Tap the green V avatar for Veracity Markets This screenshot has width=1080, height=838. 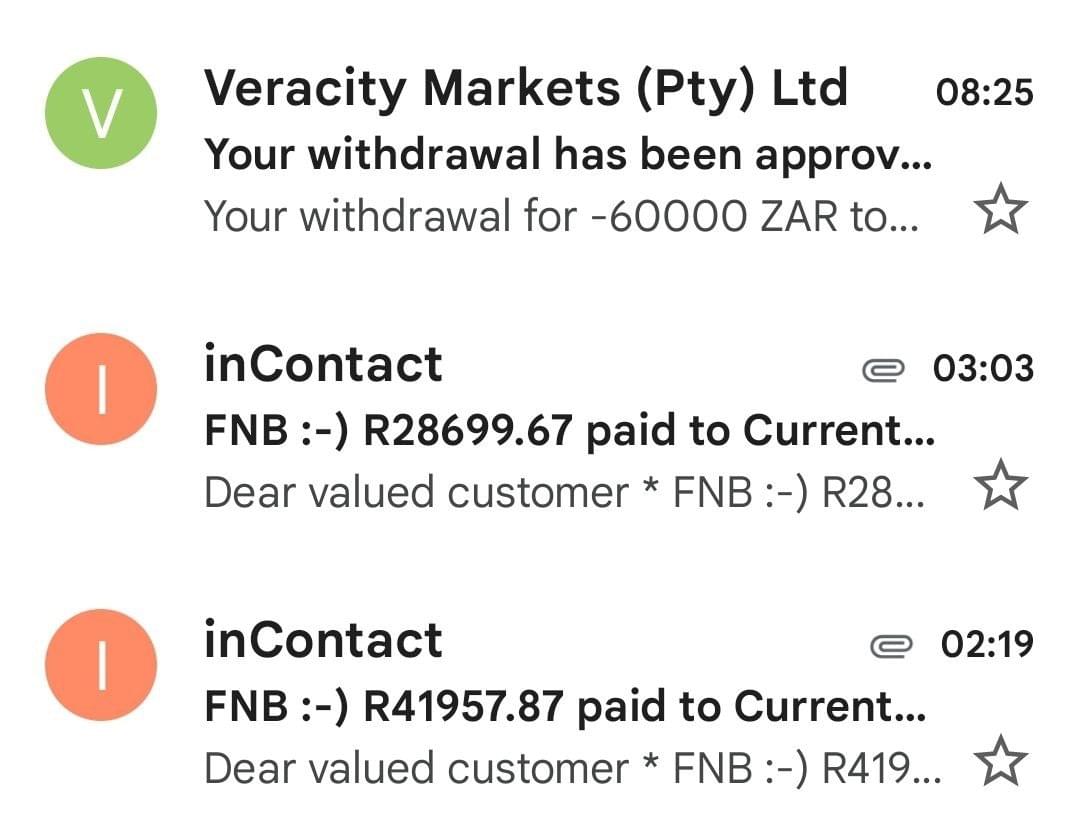pyautogui.click(x=101, y=113)
